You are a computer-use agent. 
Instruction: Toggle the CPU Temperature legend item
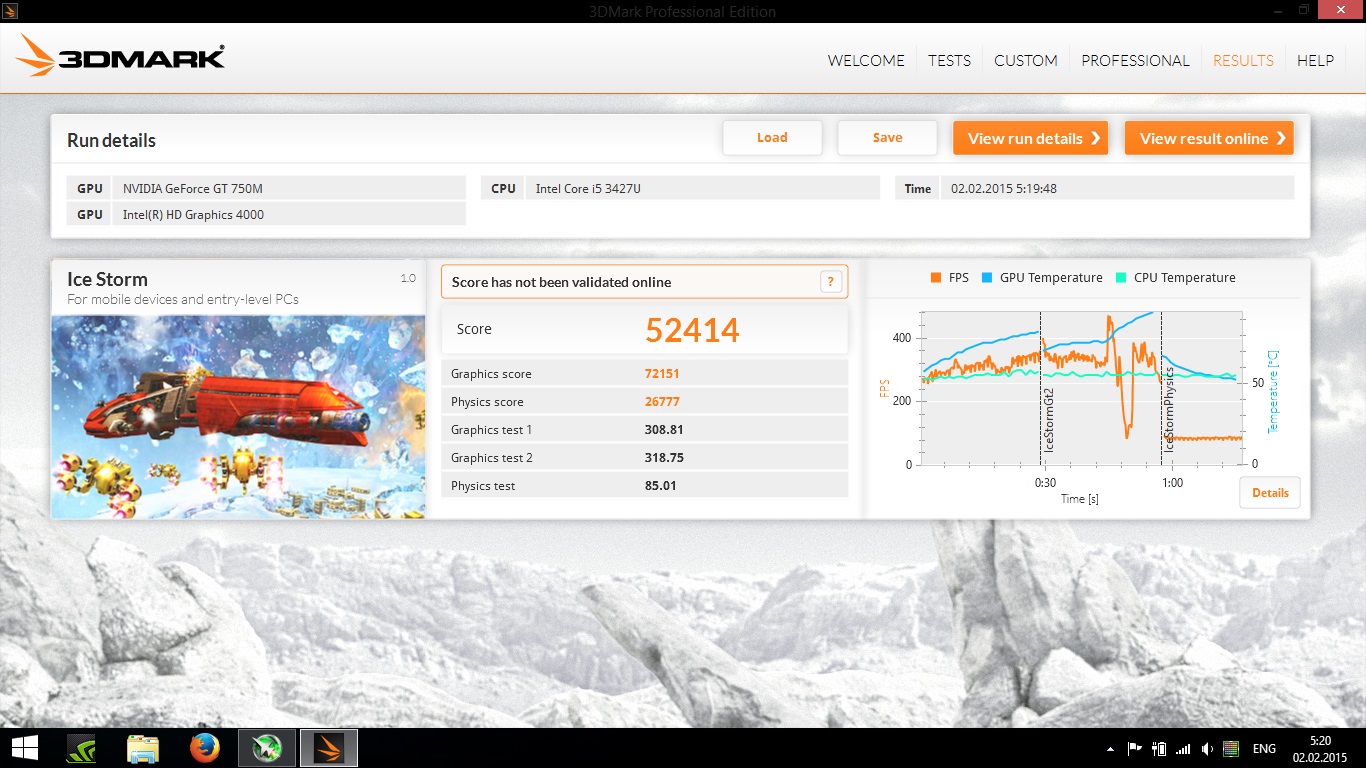point(1176,278)
